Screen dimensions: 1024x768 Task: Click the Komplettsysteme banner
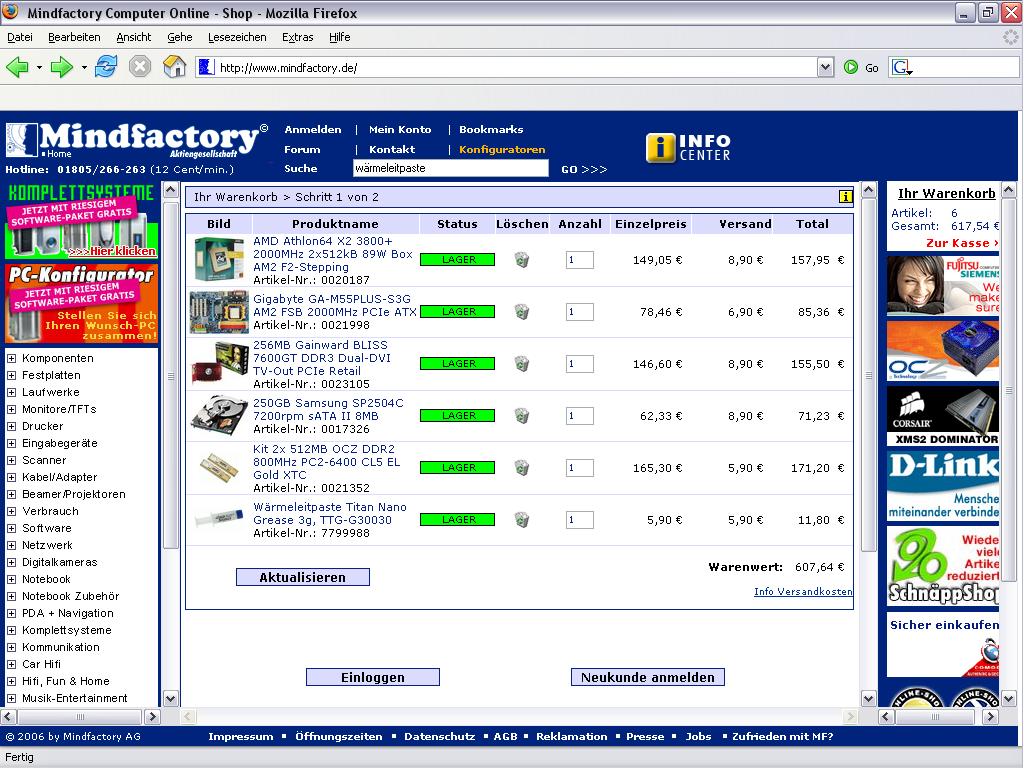(82, 221)
